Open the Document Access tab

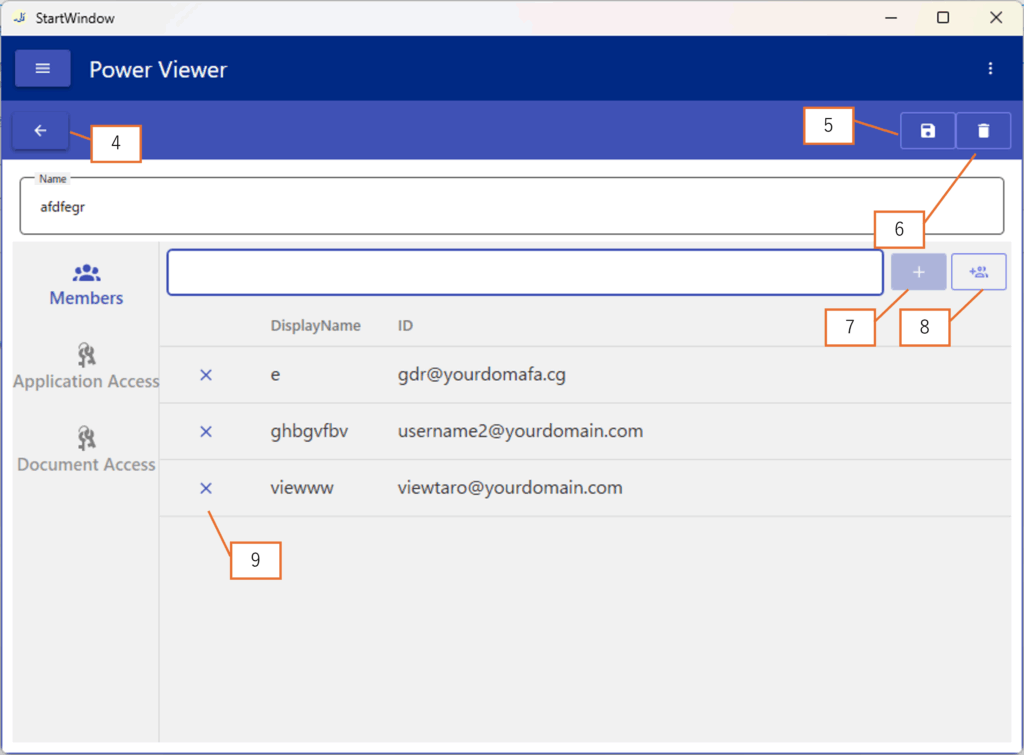pyautogui.click(x=86, y=450)
